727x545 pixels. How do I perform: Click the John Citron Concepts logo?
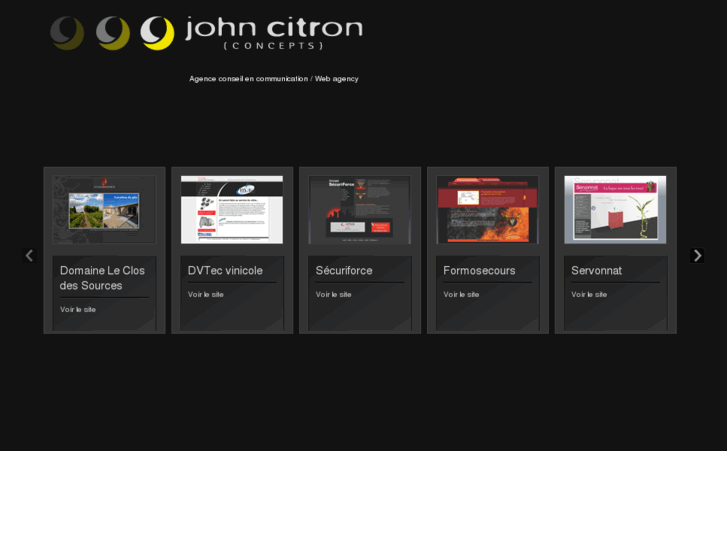pos(206,33)
